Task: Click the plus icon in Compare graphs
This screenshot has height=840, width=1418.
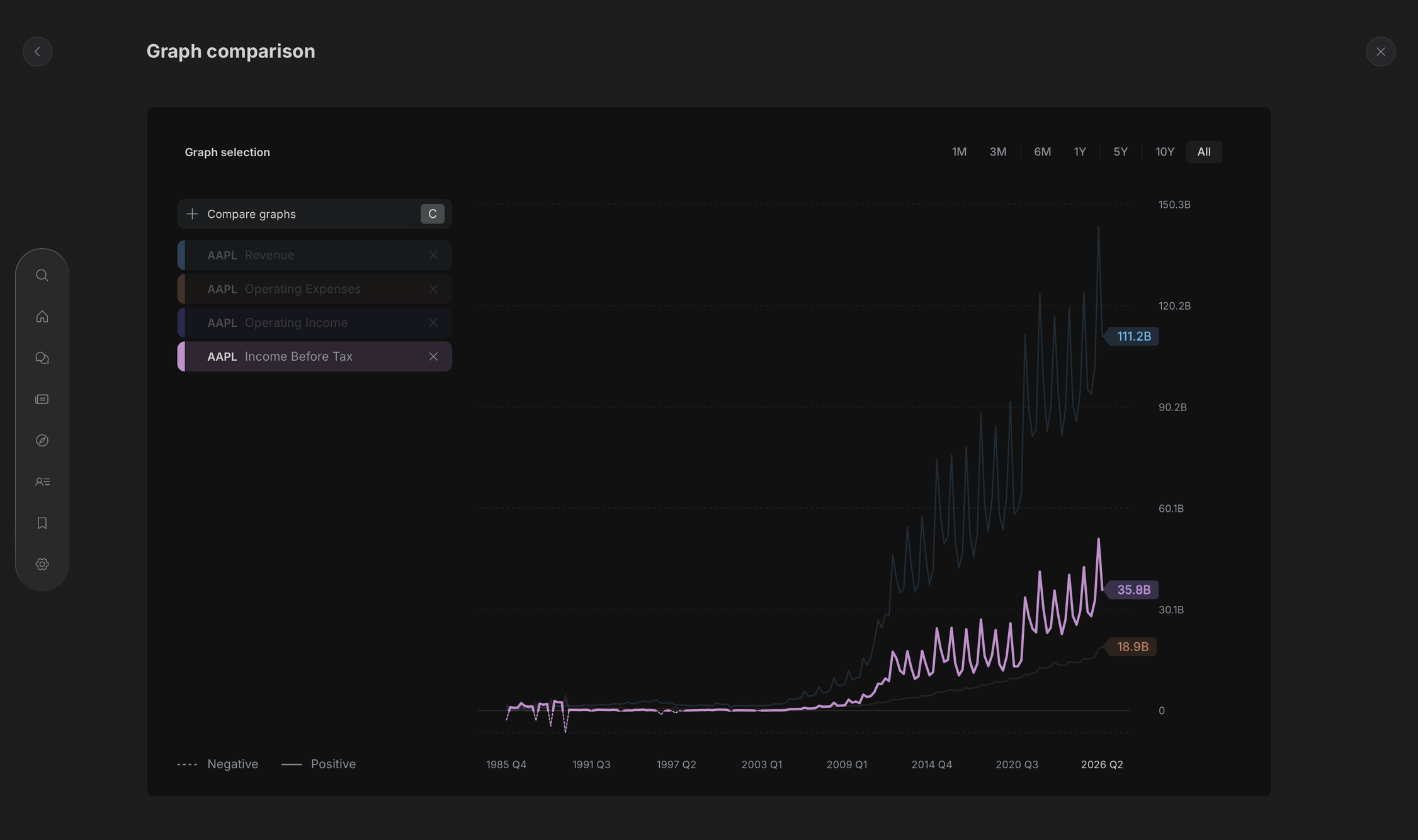Action: click(192, 214)
